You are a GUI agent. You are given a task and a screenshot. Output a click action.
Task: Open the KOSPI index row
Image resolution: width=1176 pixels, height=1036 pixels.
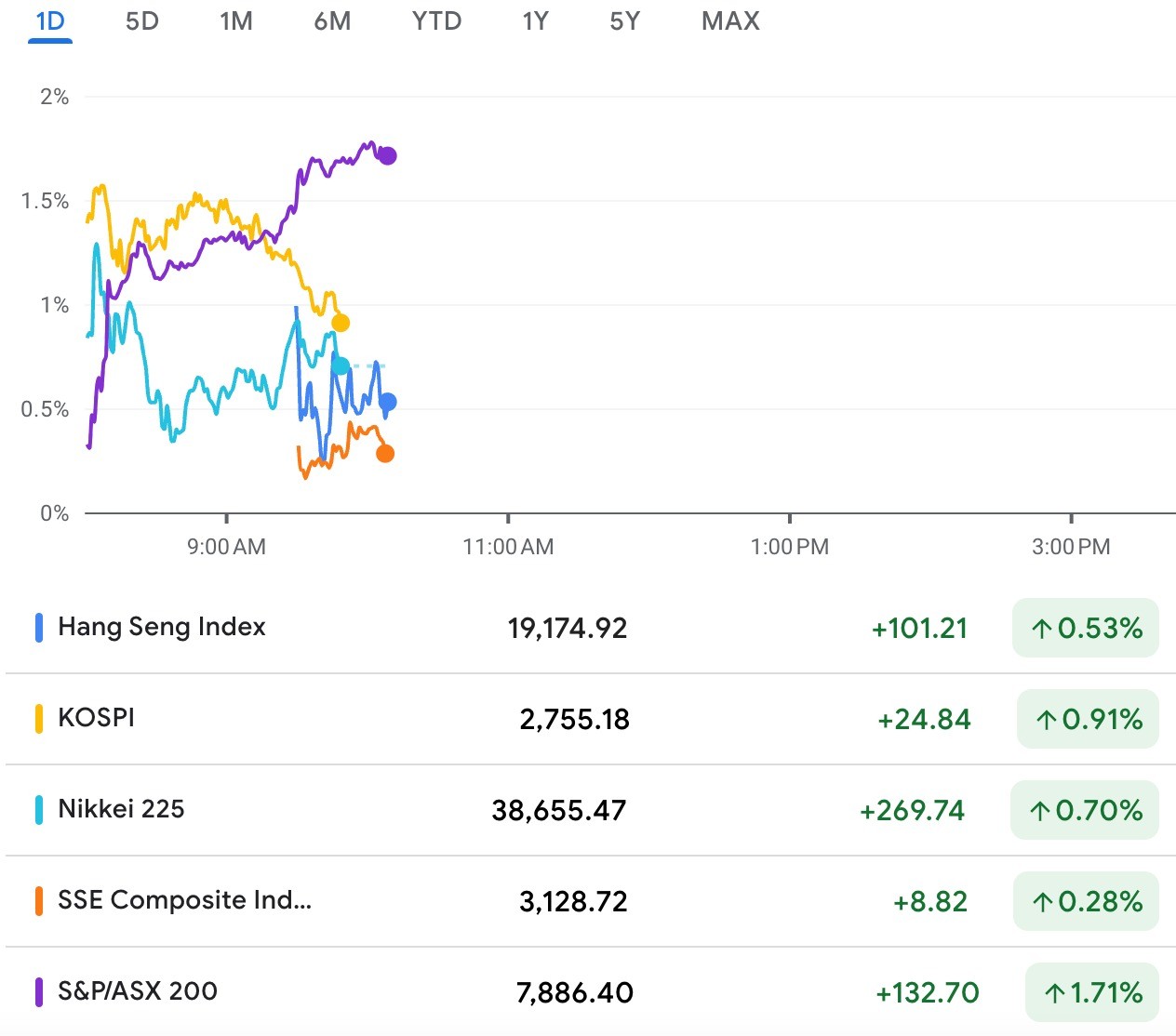coord(591,719)
